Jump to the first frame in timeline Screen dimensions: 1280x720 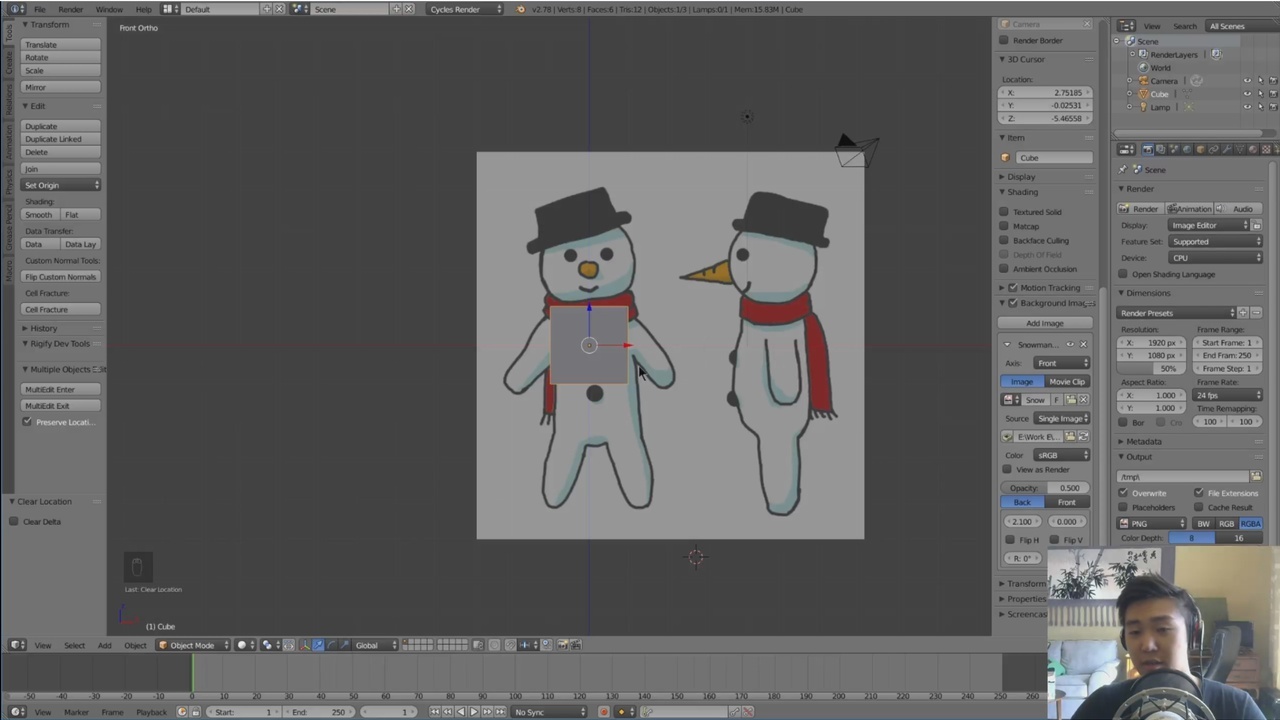tap(435, 712)
